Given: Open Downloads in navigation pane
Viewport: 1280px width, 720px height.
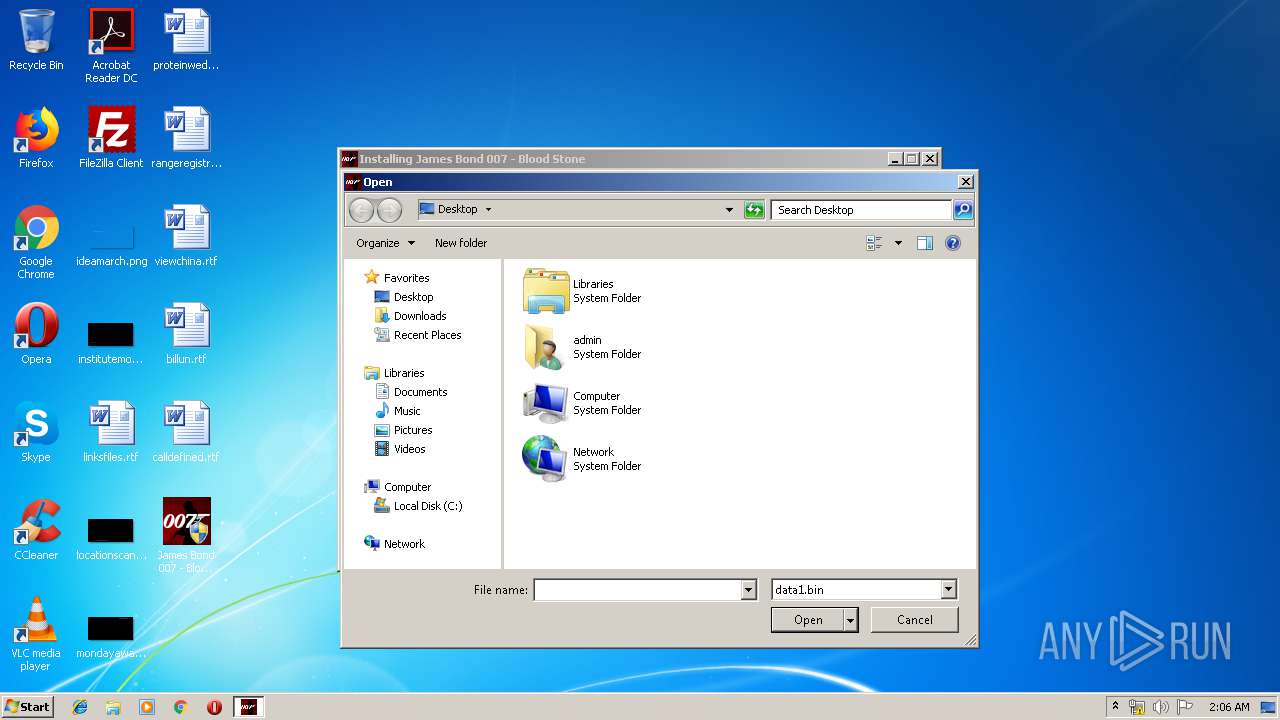Looking at the screenshot, I should (410, 316).
